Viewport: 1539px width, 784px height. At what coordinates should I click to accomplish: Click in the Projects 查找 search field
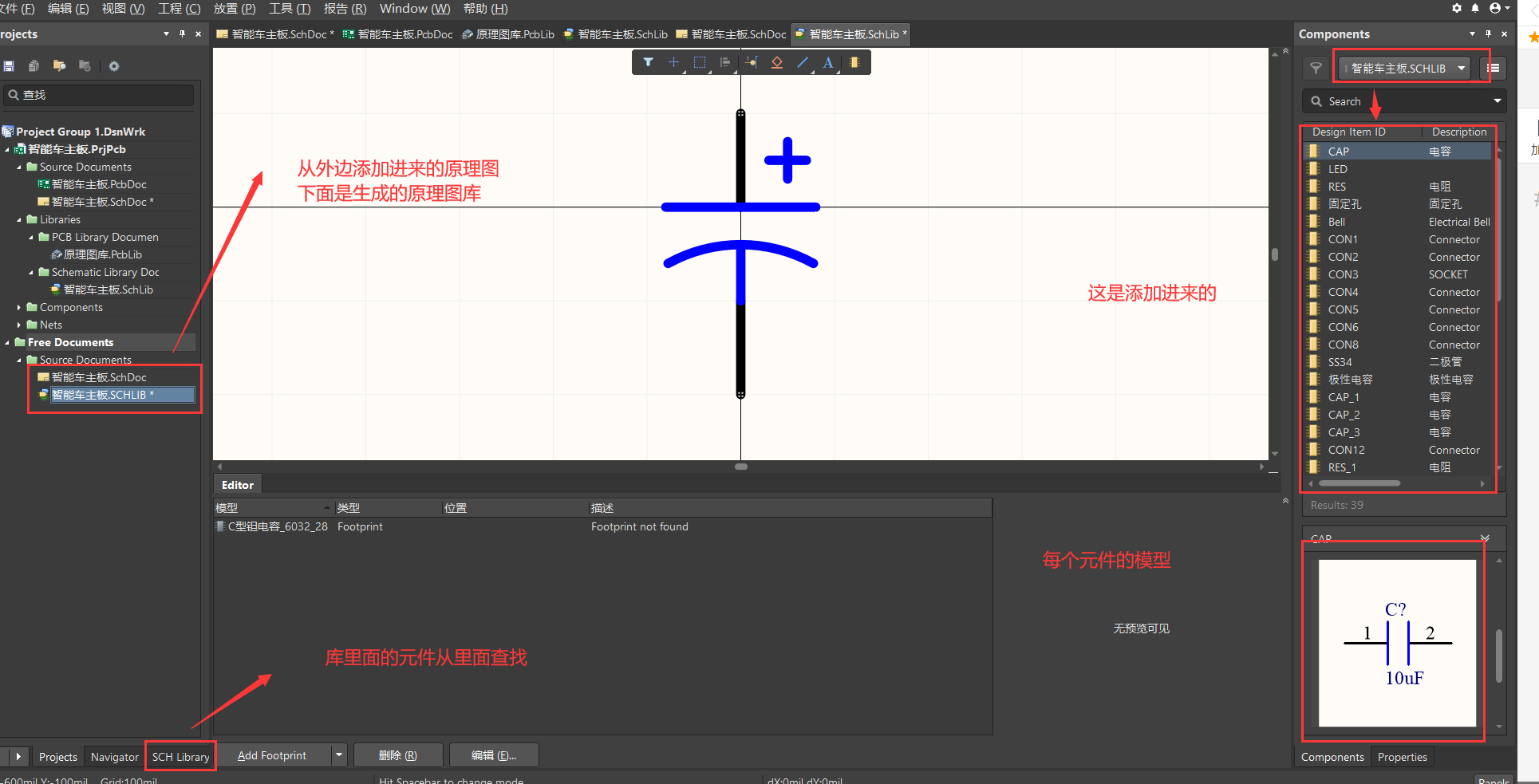99,95
